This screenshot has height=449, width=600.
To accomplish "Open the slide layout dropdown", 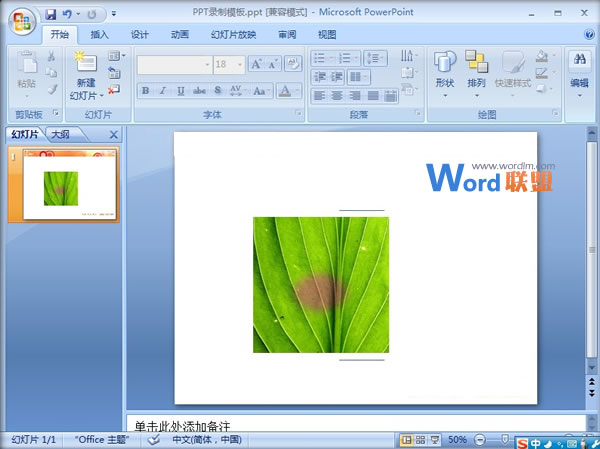I will (x=116, y=56).
